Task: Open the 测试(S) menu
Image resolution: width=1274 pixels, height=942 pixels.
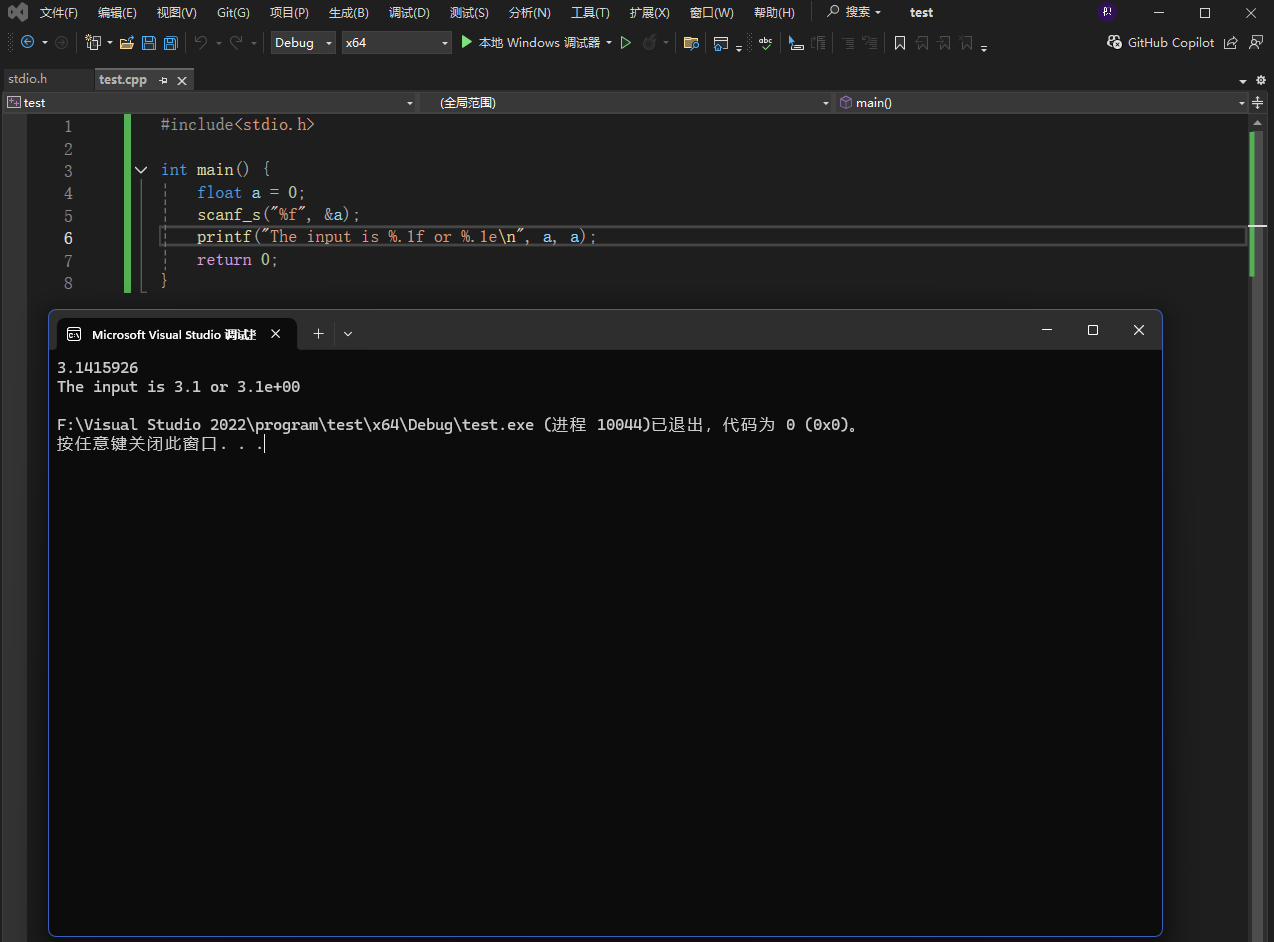Action: click(x=469, y=13)
